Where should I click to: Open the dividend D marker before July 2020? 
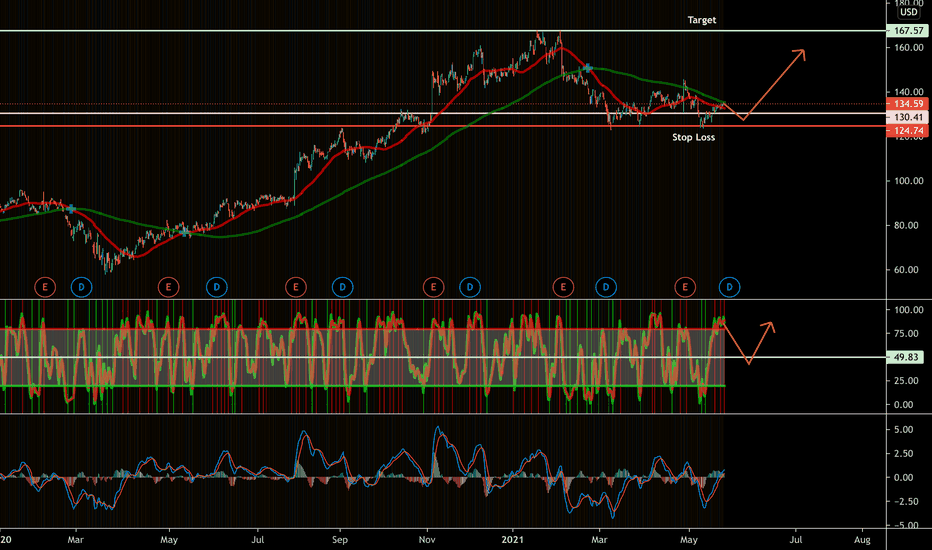pyautogui.click(x=216, y=288)
